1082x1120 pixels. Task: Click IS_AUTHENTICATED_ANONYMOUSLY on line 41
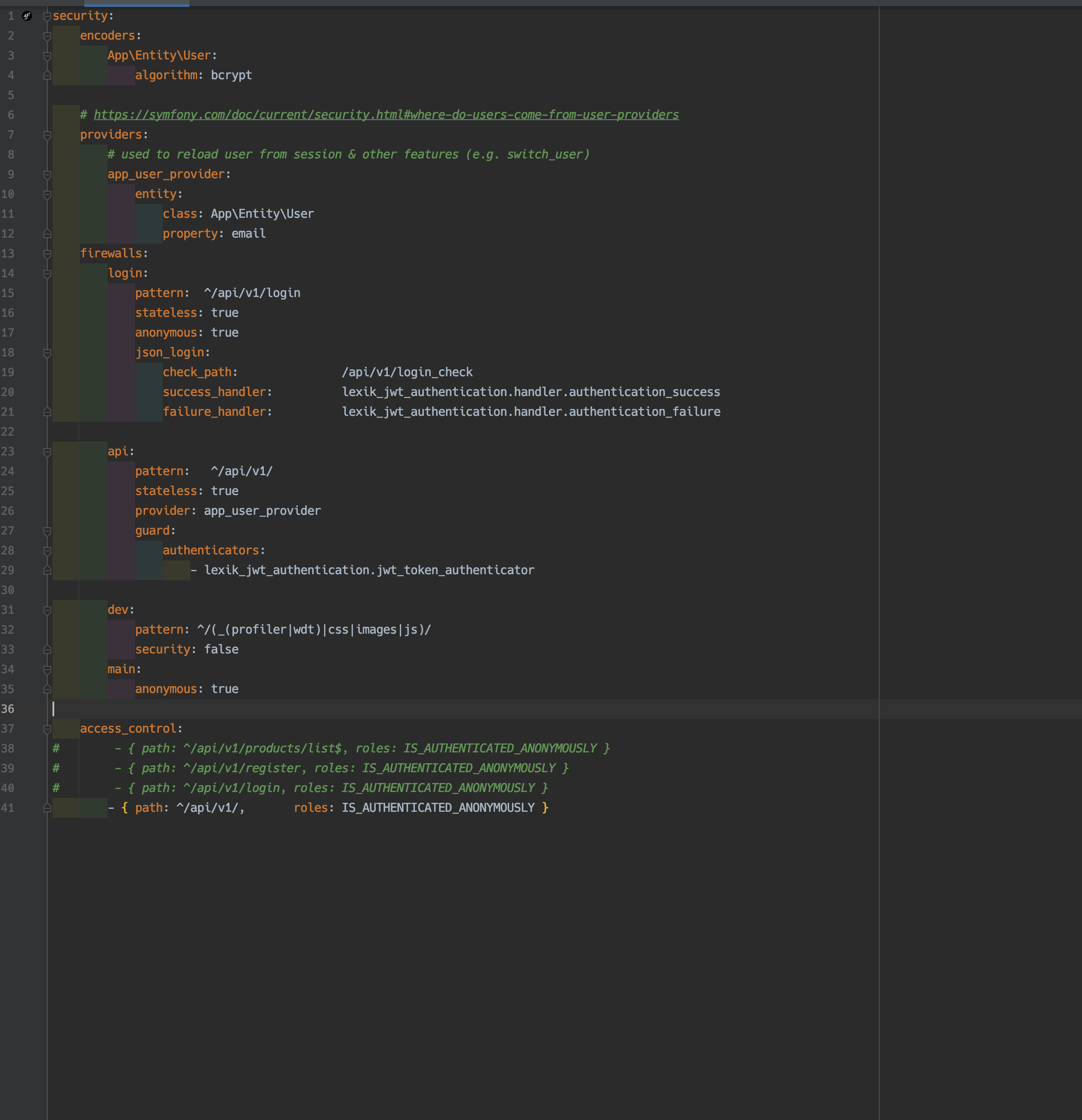(x=438, y=808)
